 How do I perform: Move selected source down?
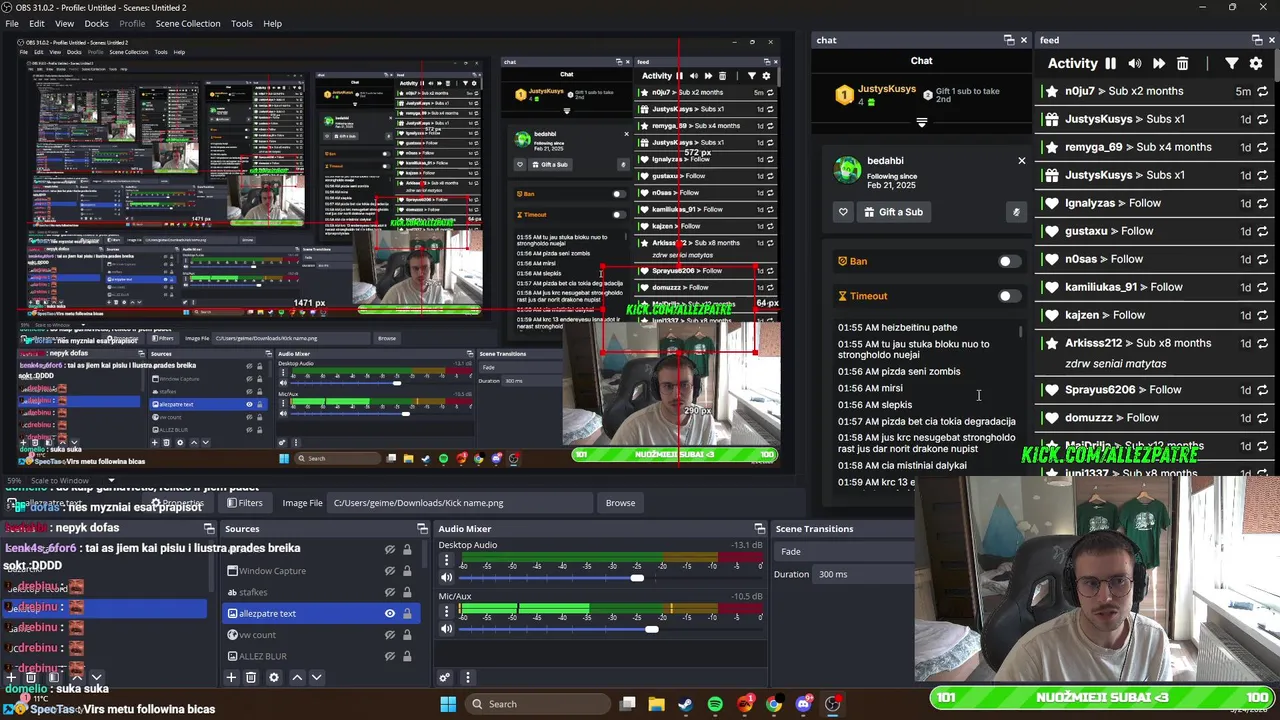click(x=316, y=678)
